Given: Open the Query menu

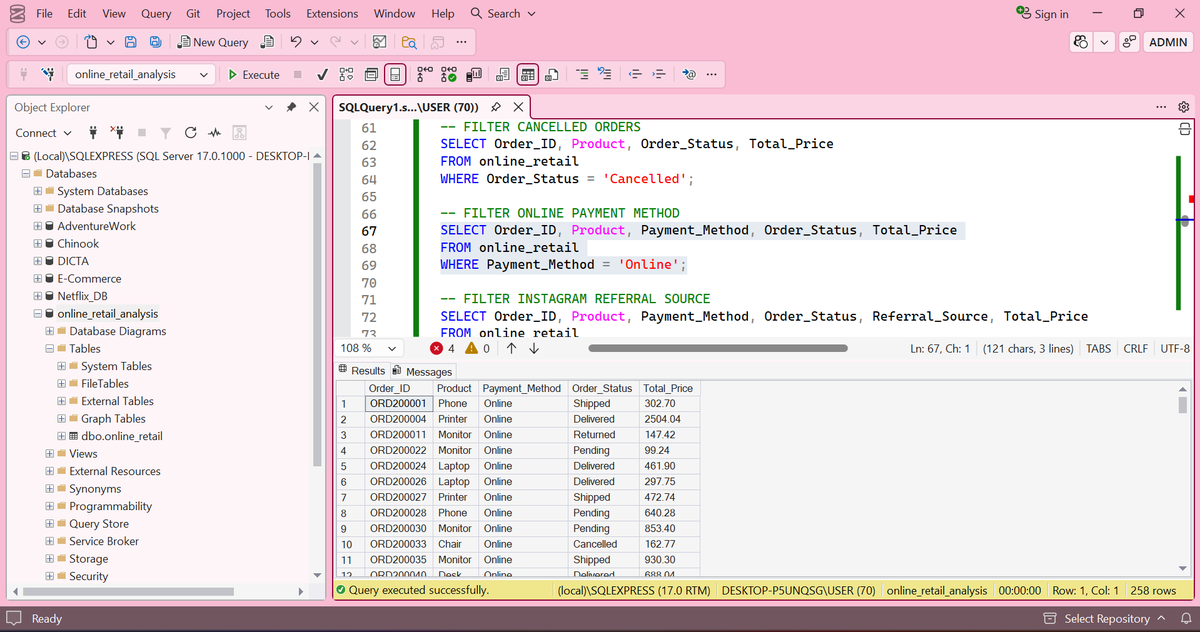Looking at the screenshot, I should click(x=156, y=14).
